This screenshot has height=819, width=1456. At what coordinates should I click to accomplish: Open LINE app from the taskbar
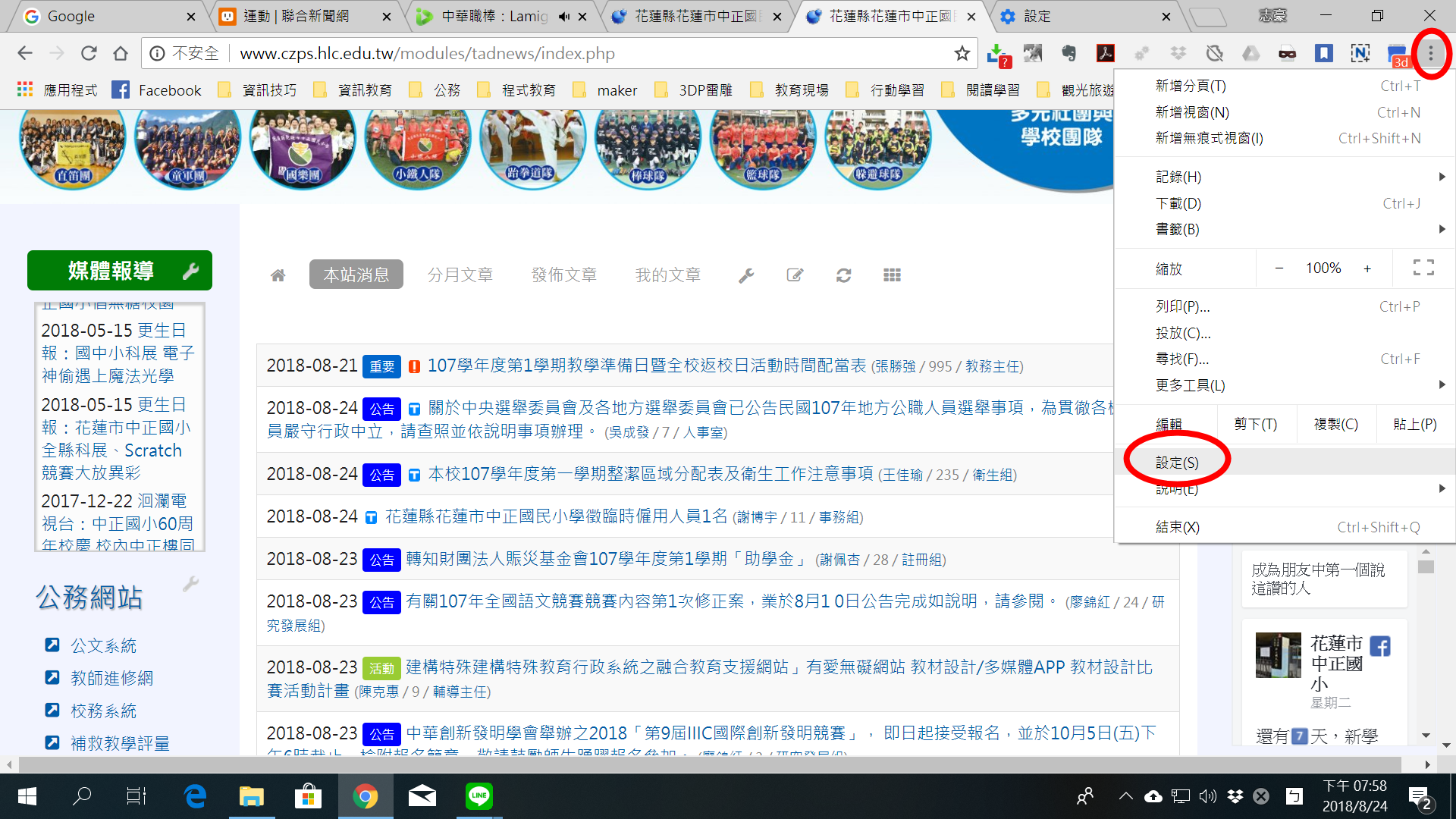(479, 796)
